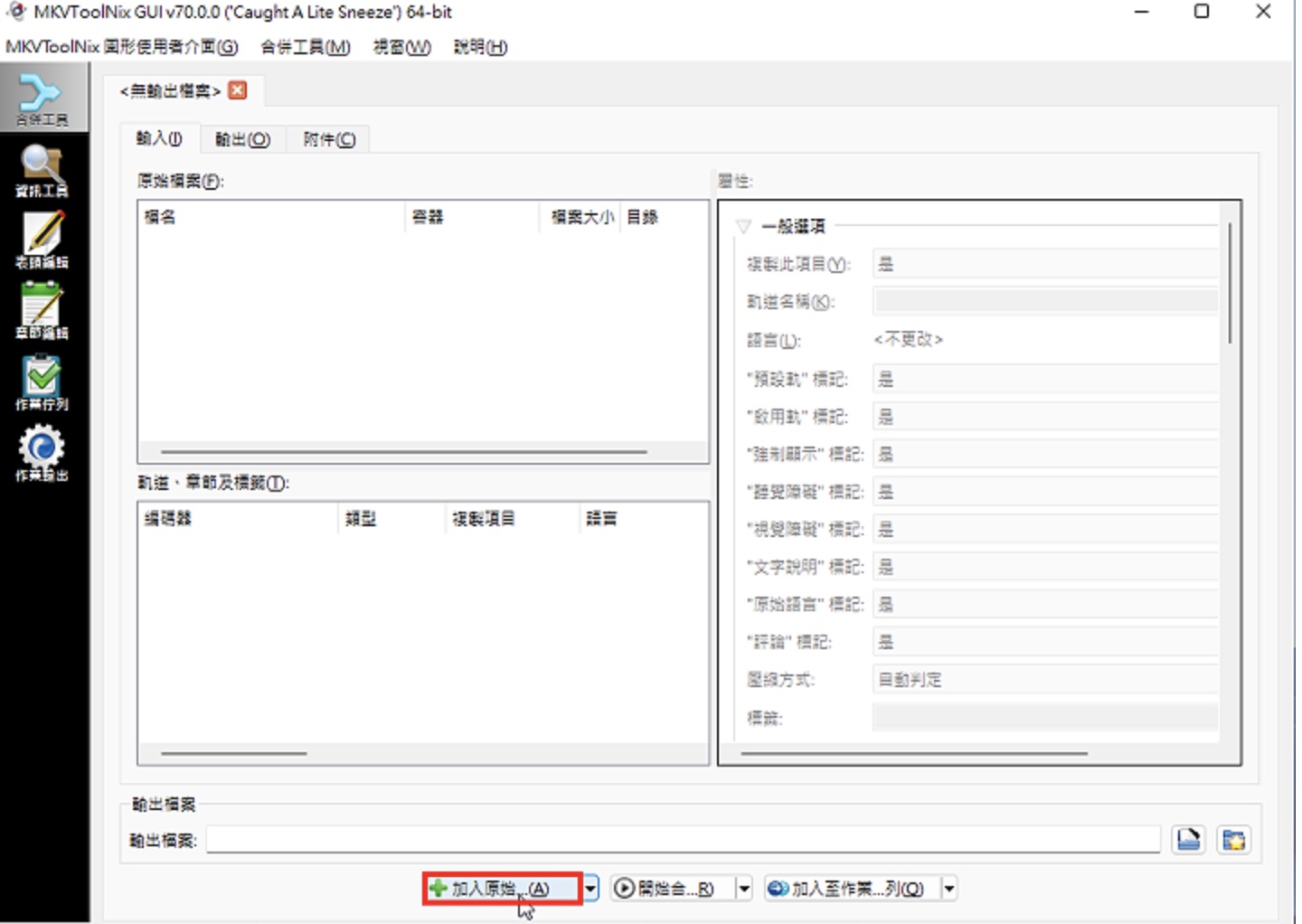The width and height of the screenshot is (1302, 924).
Task: Click the 加入原始 add source button
Action: point(502,889)
